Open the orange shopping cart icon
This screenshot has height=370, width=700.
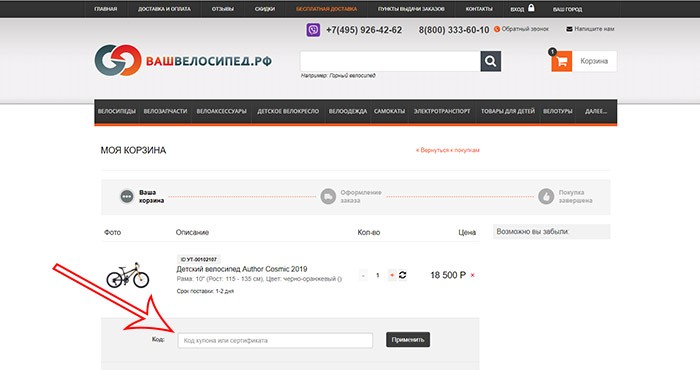[562, 62]
